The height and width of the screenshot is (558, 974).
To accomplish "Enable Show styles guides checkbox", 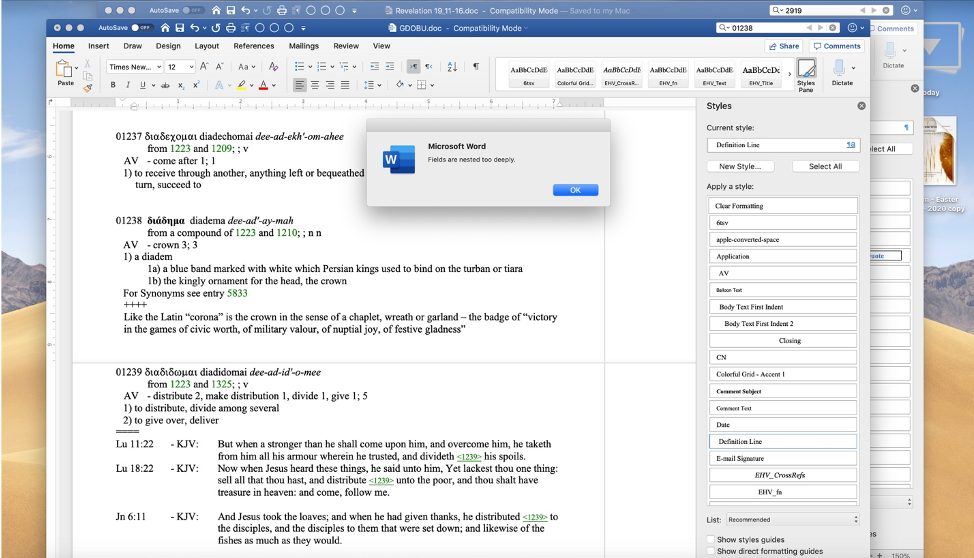I will 711,539.
